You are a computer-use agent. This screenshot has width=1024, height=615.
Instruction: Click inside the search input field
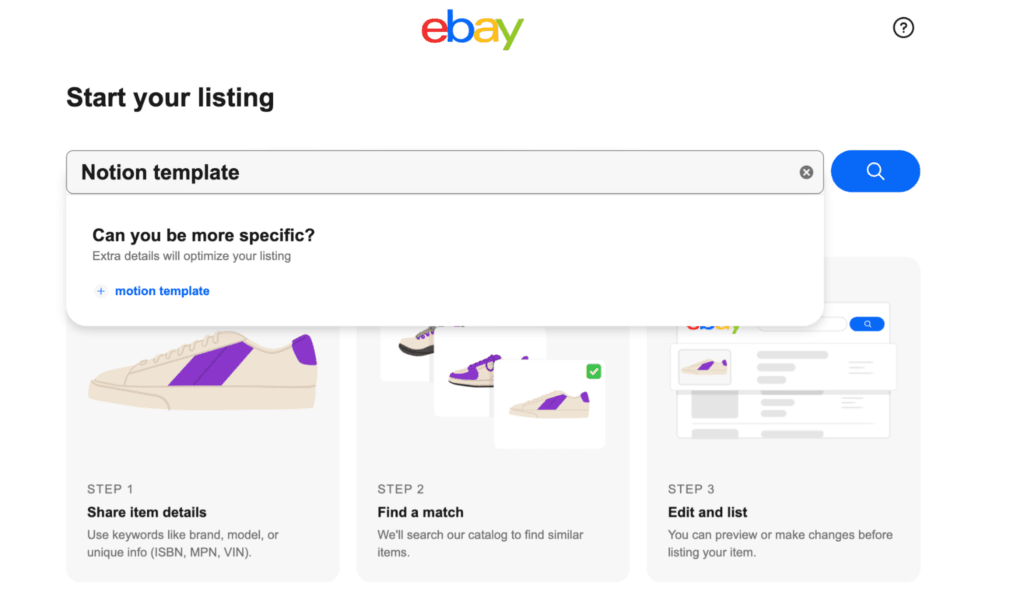click(x=400, y=171)
